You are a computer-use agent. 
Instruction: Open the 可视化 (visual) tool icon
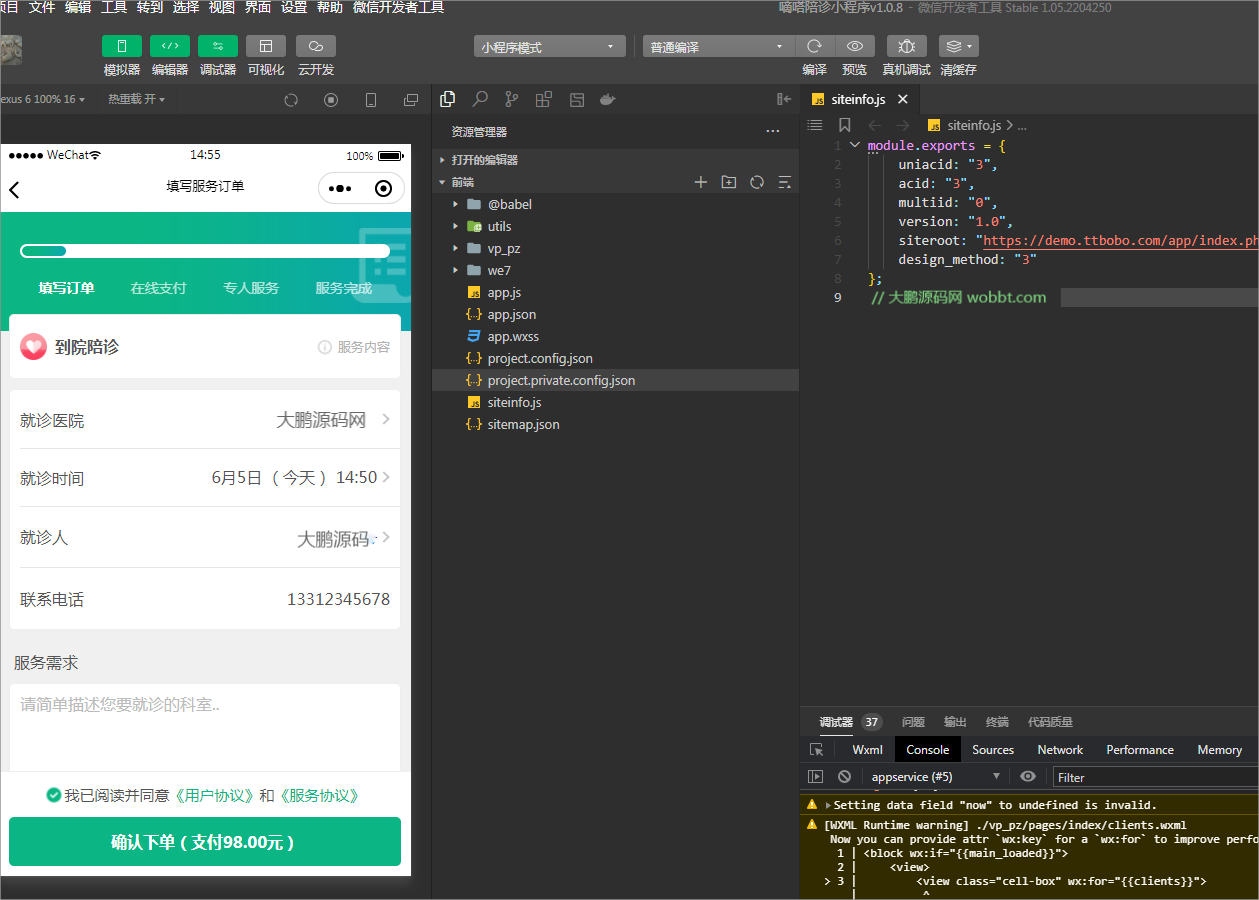click(266, 46)
